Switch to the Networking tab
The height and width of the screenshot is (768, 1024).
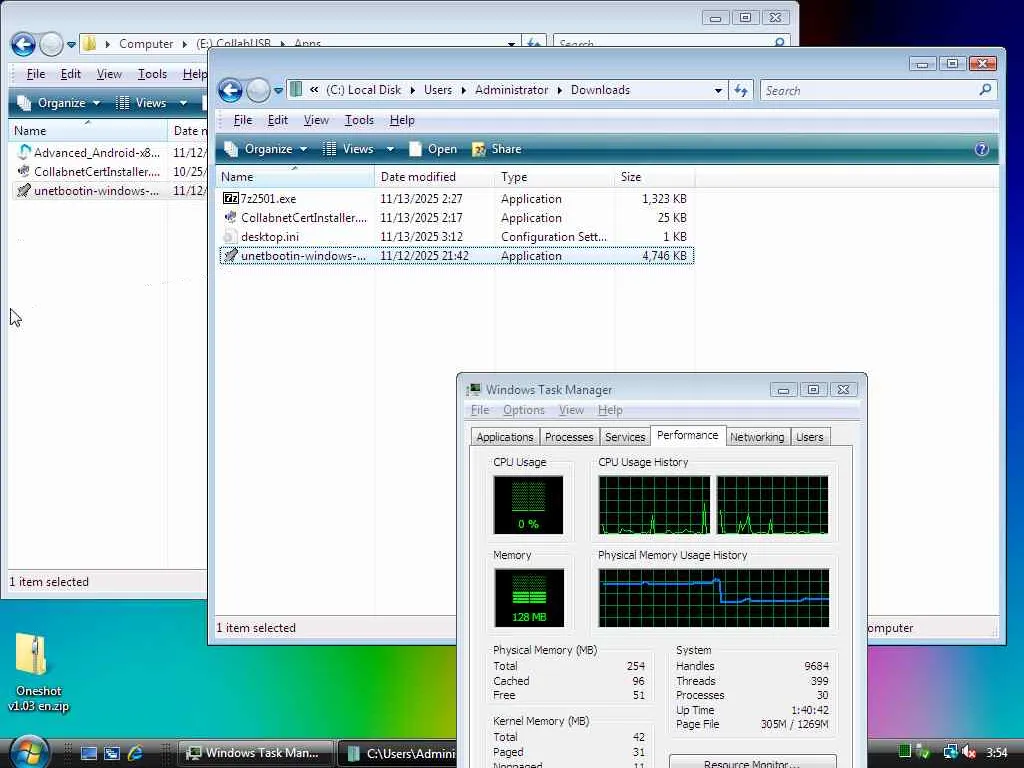(x=757, y=437)
